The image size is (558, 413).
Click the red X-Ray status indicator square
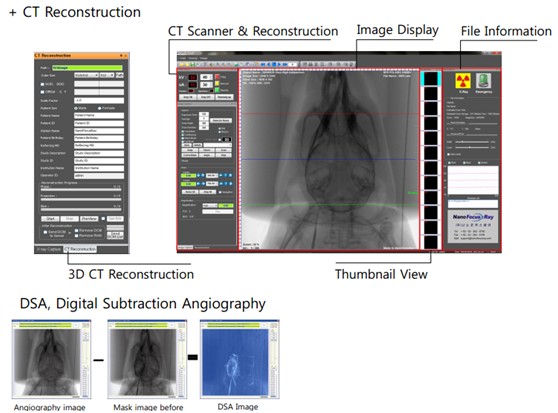click(217, 77)
